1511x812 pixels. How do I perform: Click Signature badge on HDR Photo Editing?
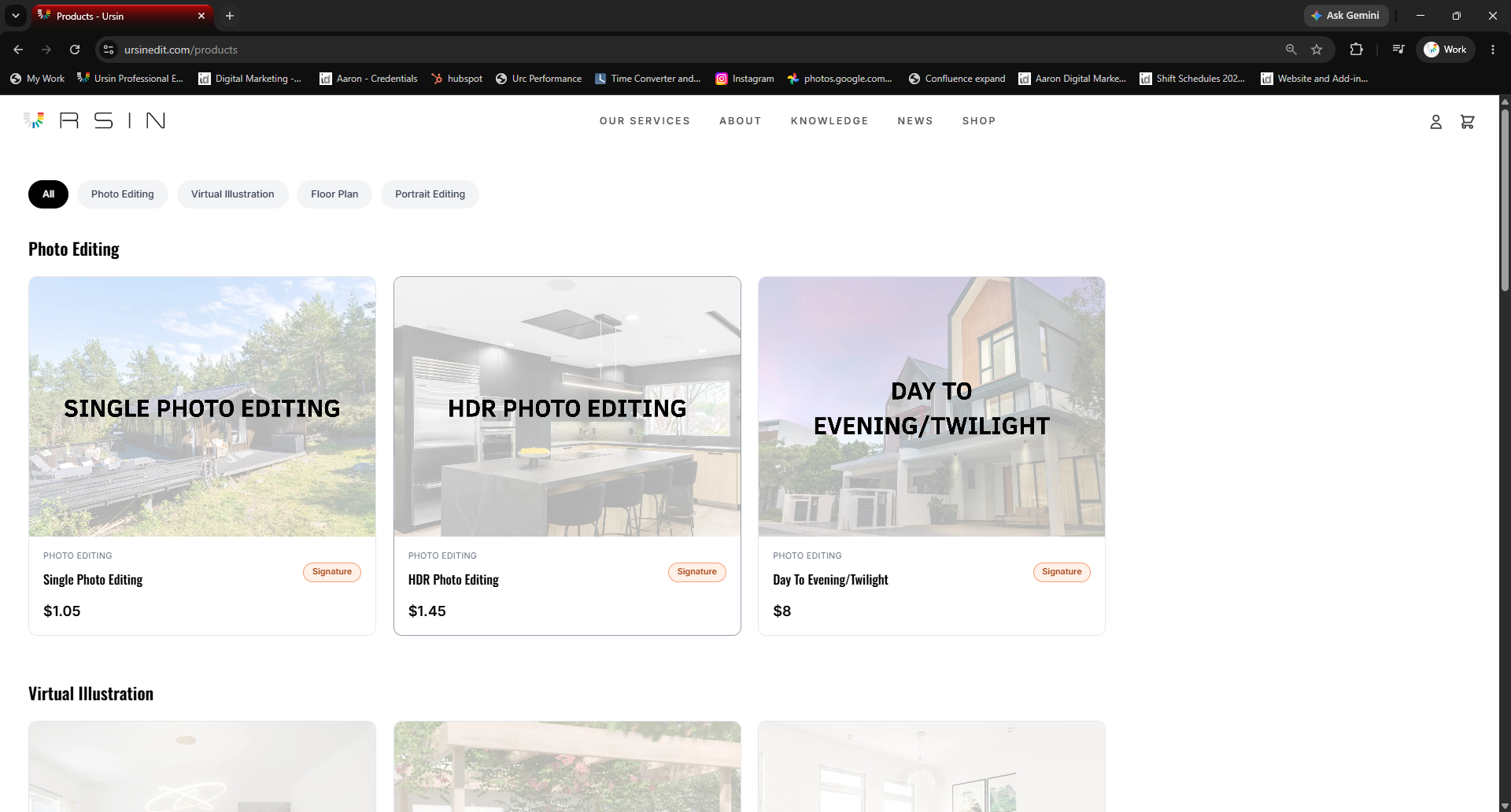pyautogui.click(x=697, y=572)
